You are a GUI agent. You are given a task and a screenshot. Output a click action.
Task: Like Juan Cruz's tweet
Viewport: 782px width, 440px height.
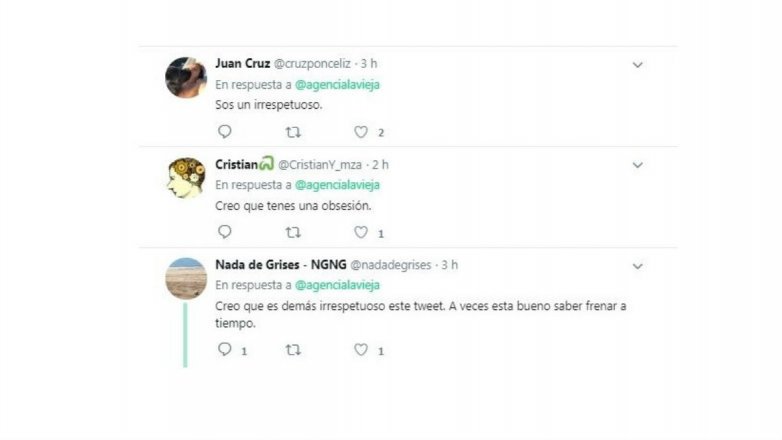(x=361, y=131)
